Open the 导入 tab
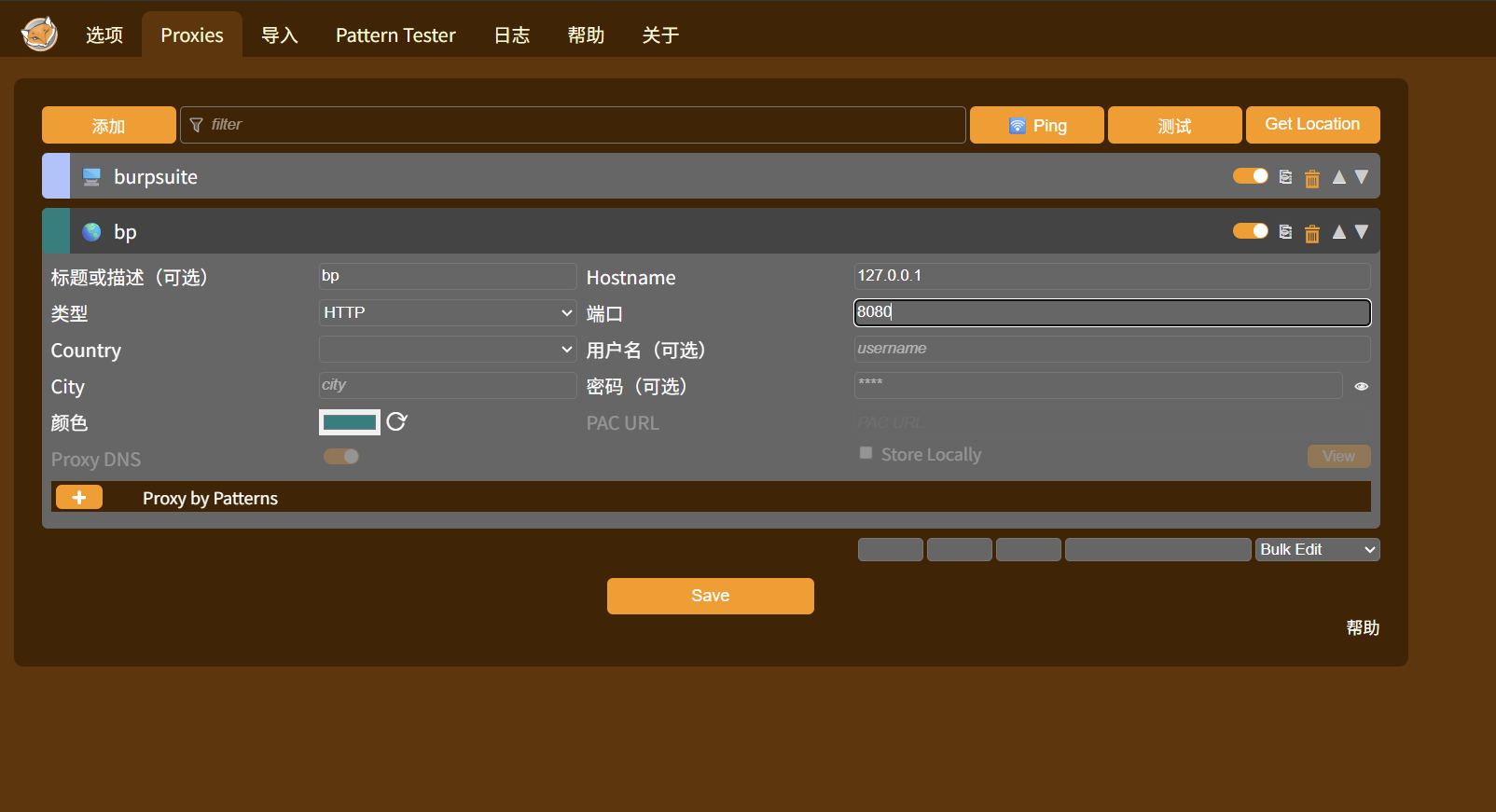Screen dimensions: 1496x812 [x=280, y=35]
